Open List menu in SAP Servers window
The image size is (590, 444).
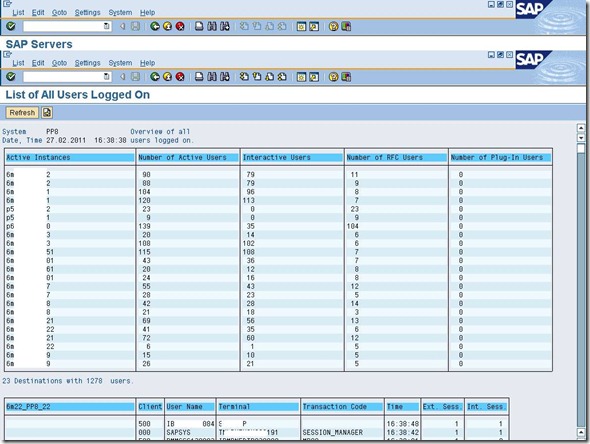coord(18,12)
